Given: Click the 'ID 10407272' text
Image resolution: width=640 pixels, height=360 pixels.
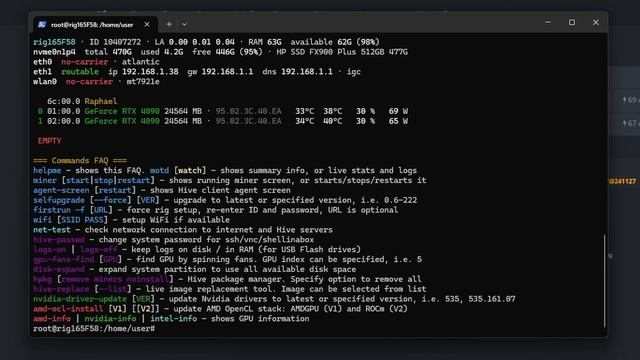Looking at the screenshot, I should click(115, 42).
